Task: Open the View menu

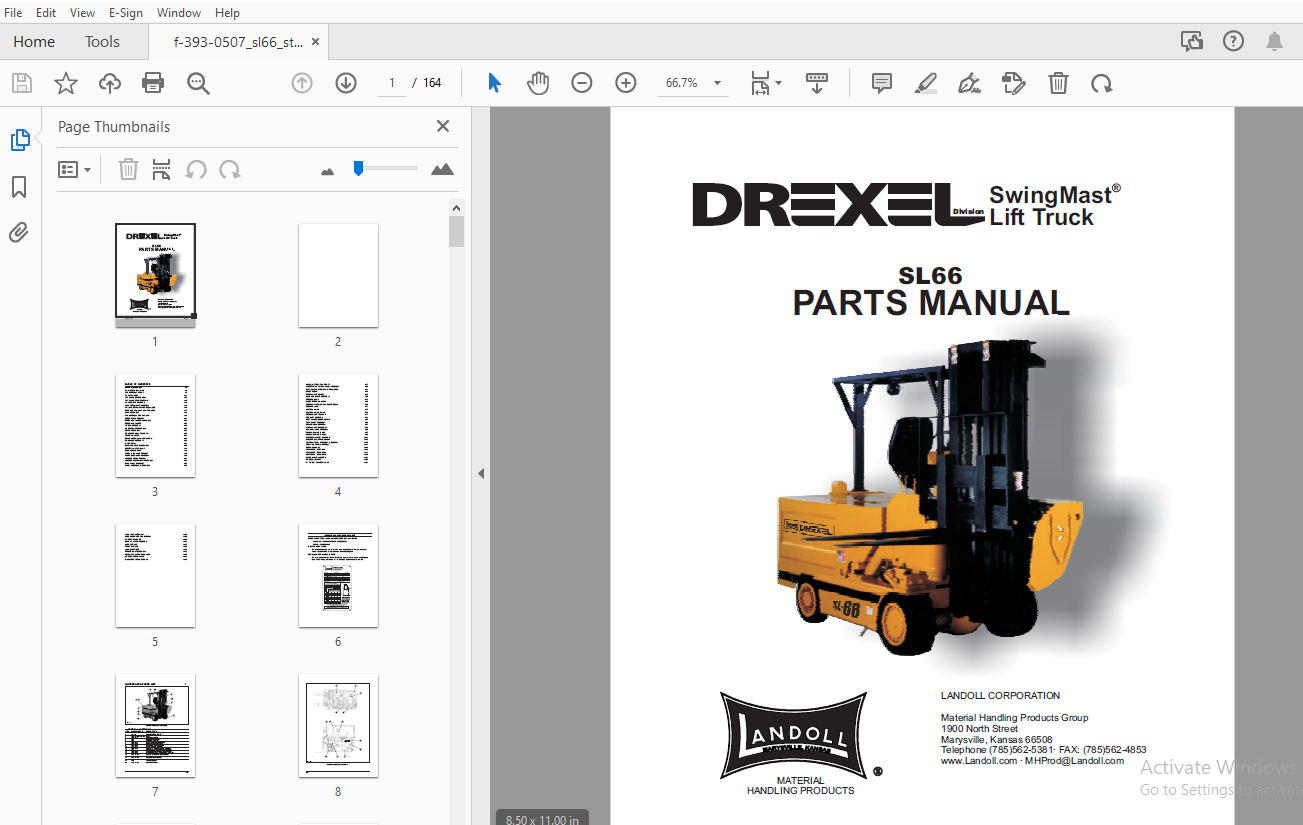Action: [83, 12]
